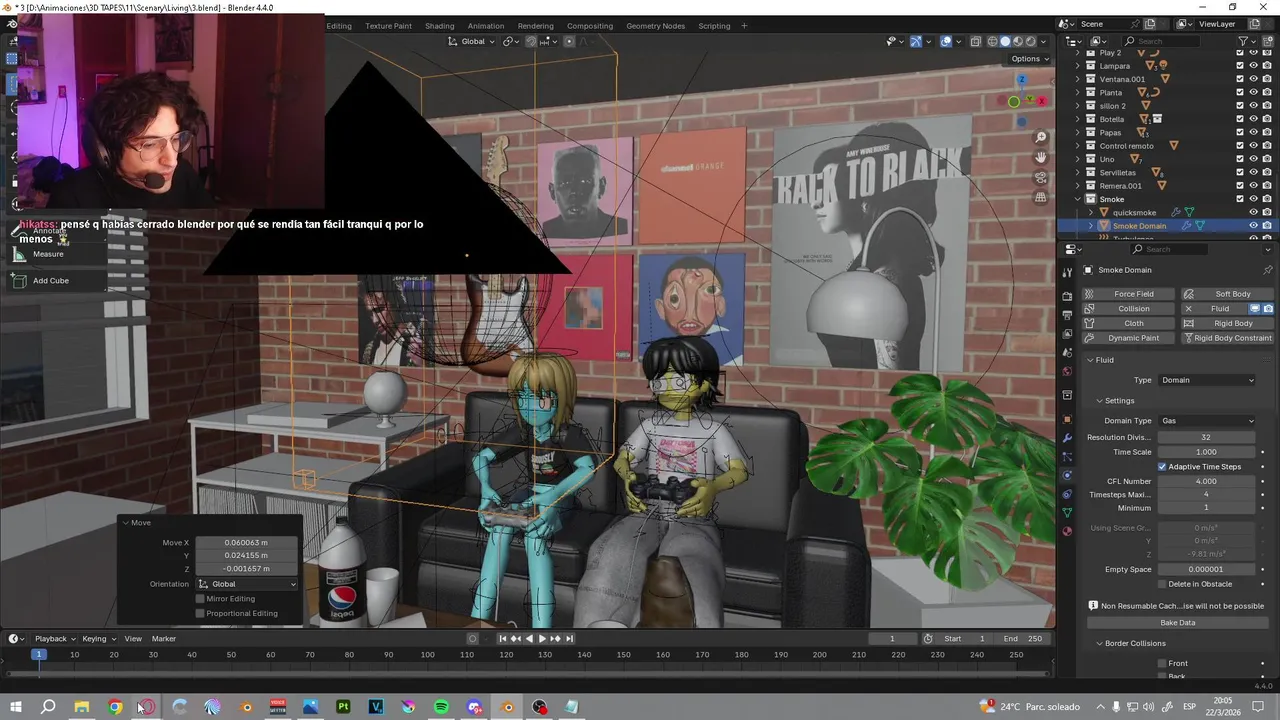
Task: Toggle the camera view navigation icon
Action: pos(1041,177)
